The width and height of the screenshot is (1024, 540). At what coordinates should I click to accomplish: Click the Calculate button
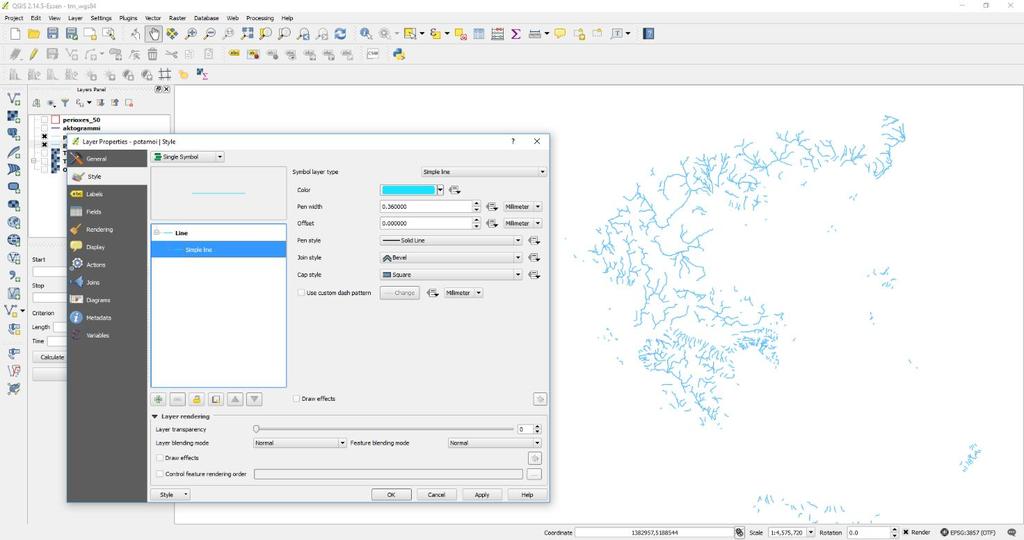(50, 357)
